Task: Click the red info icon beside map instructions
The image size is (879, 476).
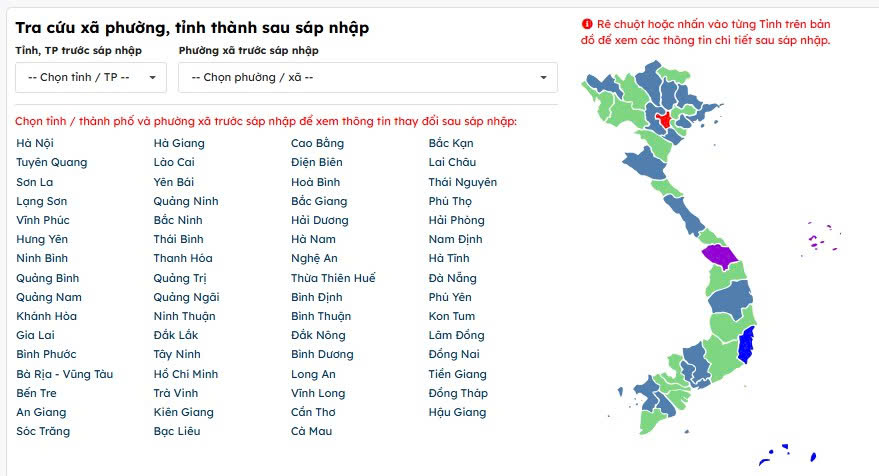Action: (x=587, y=24)
